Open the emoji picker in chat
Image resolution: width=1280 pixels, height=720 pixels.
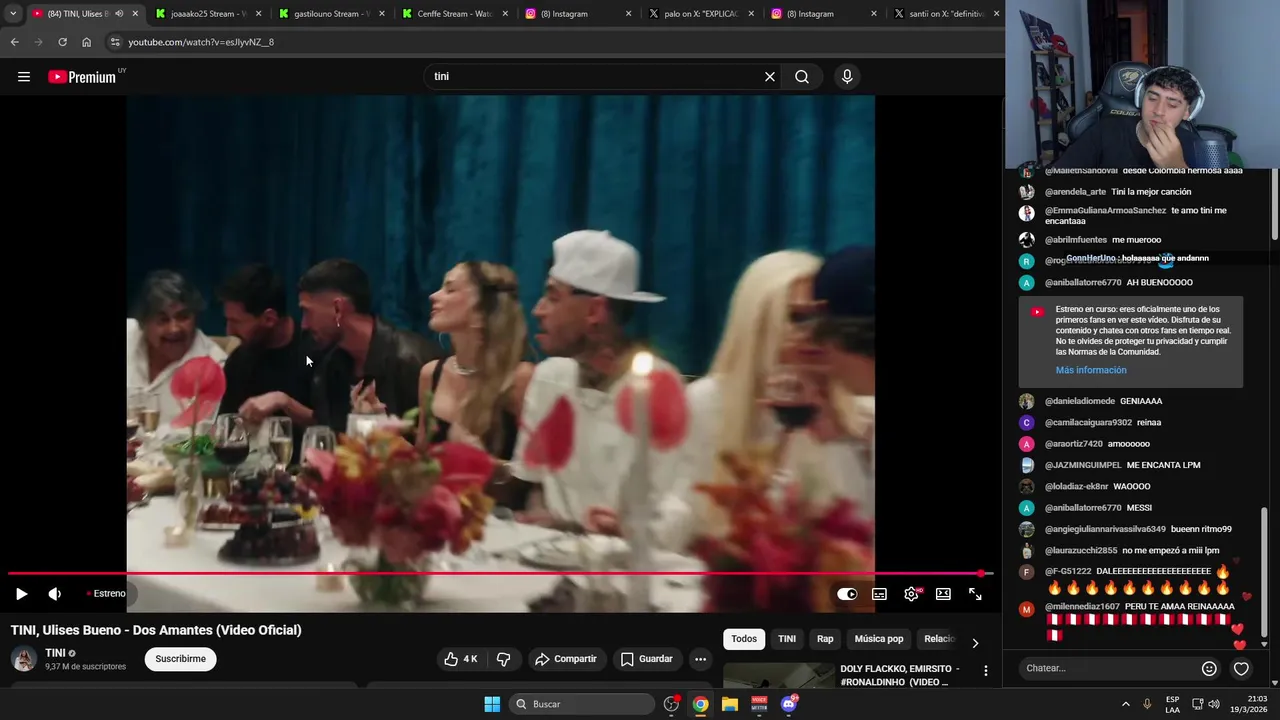pos(1209,668)
